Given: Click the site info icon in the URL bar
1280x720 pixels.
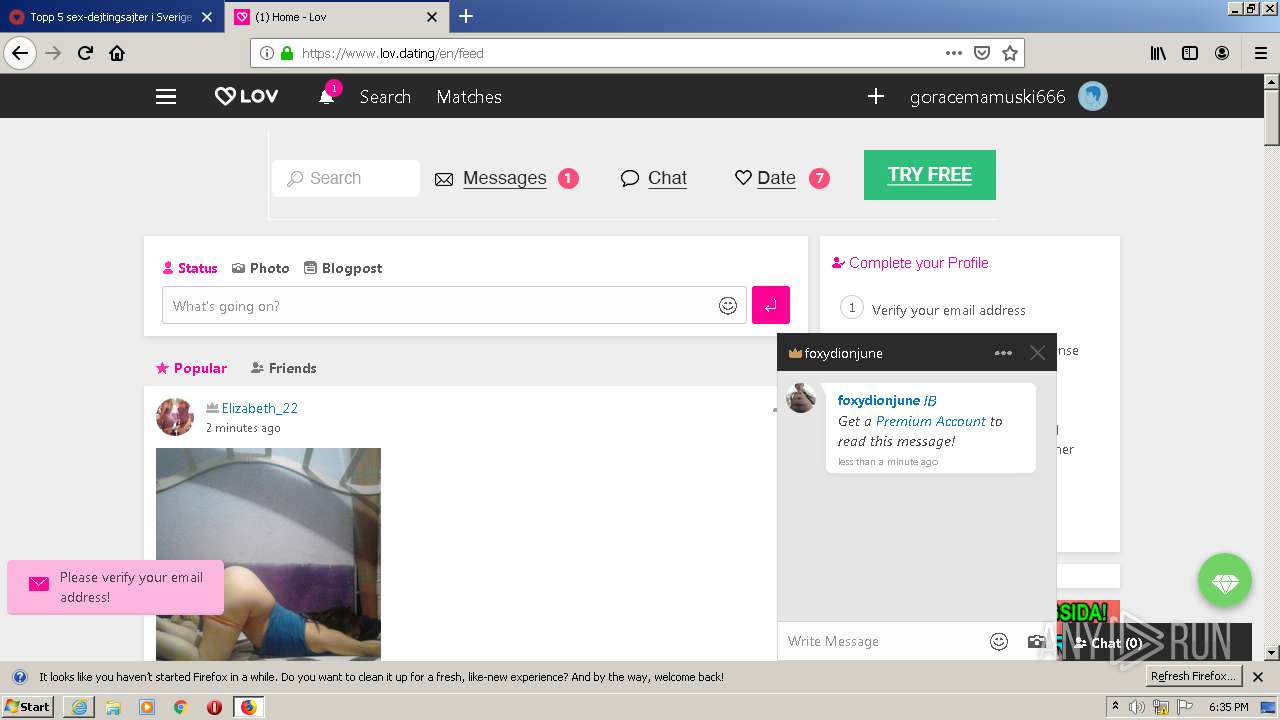Looking at the screenshot, I should [266, 53].
